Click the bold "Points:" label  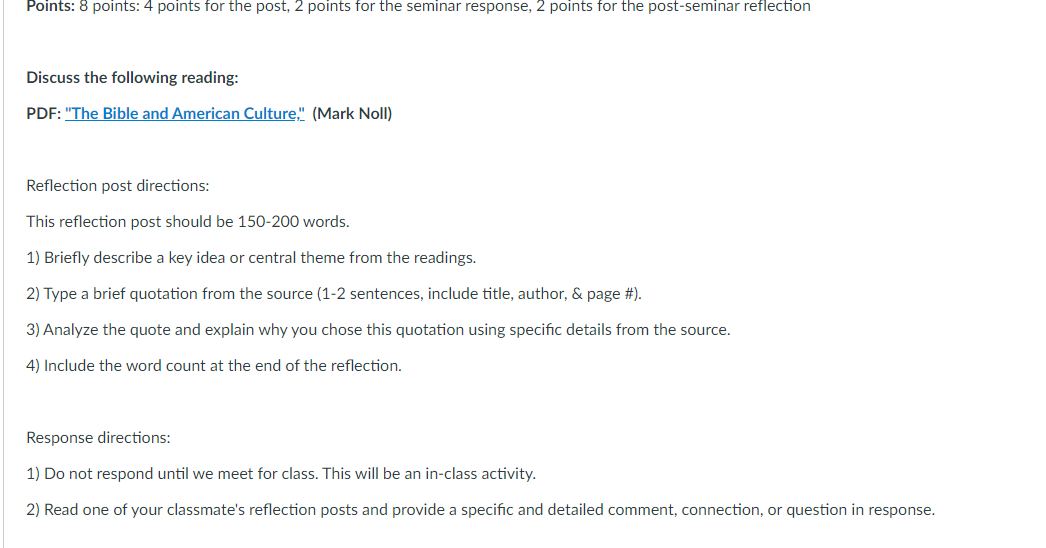pos(51,7)
